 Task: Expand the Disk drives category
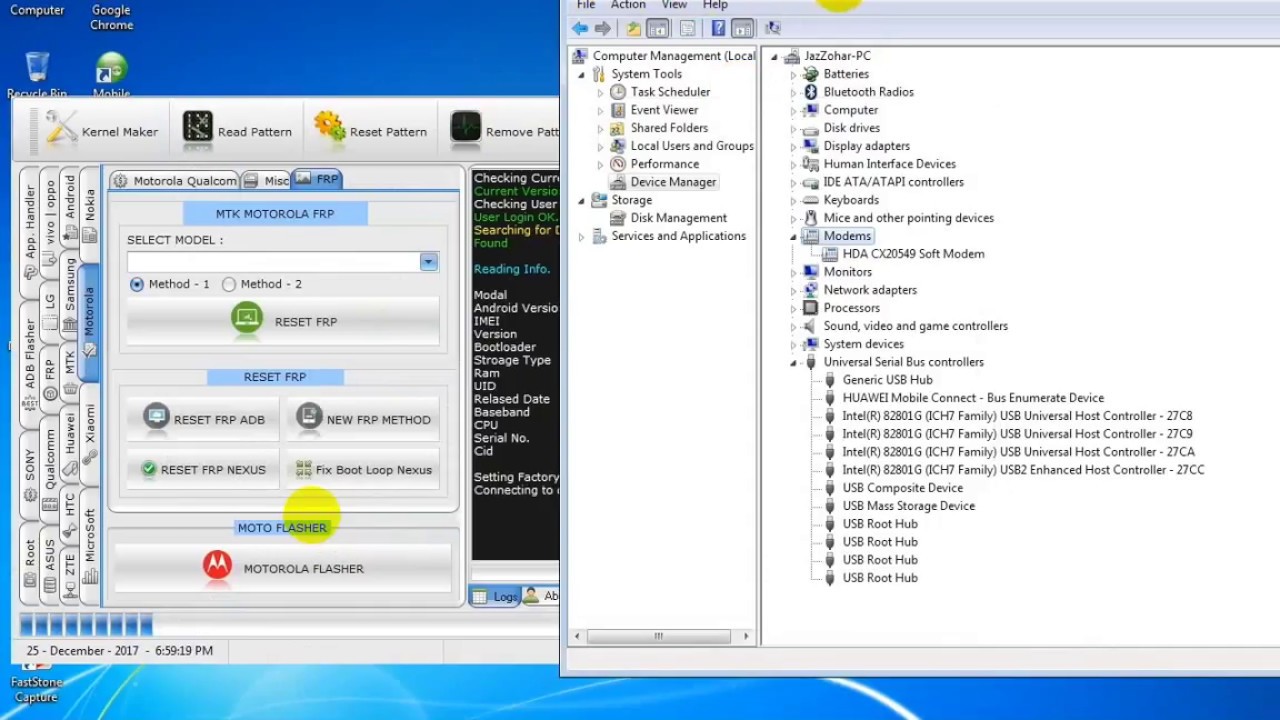[793, 128]
